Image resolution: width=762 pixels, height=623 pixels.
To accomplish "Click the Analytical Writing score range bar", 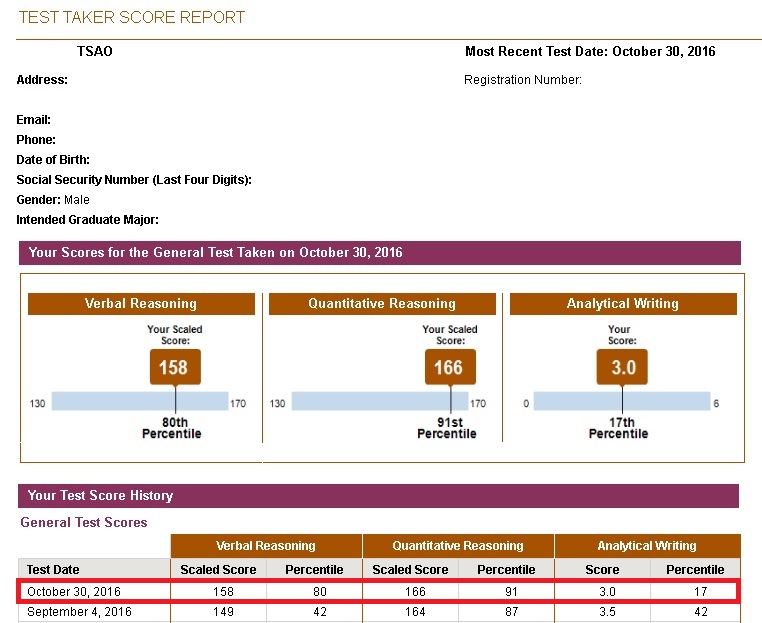I will [622, 401].
